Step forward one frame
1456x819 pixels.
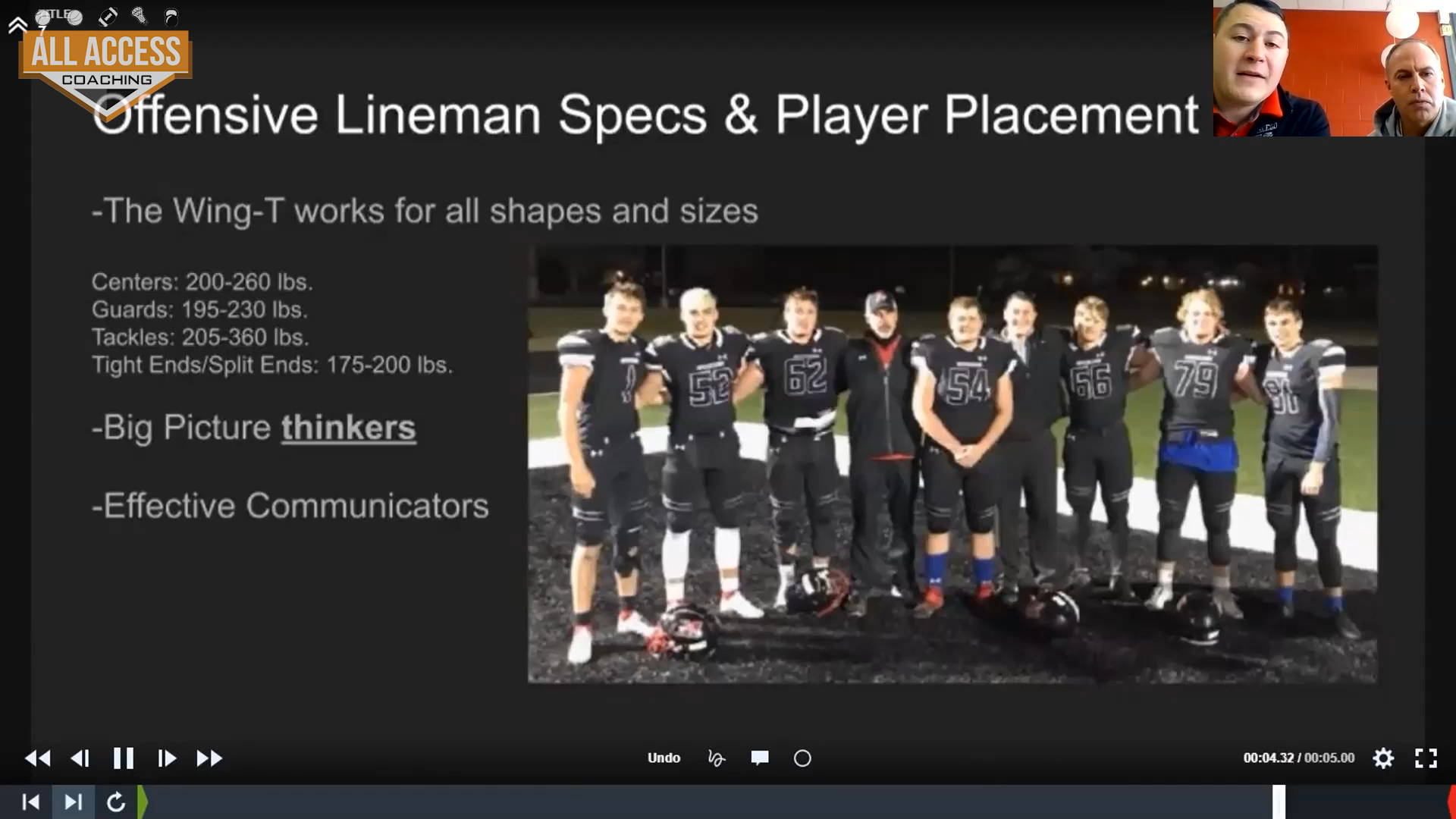pos(167,758)
